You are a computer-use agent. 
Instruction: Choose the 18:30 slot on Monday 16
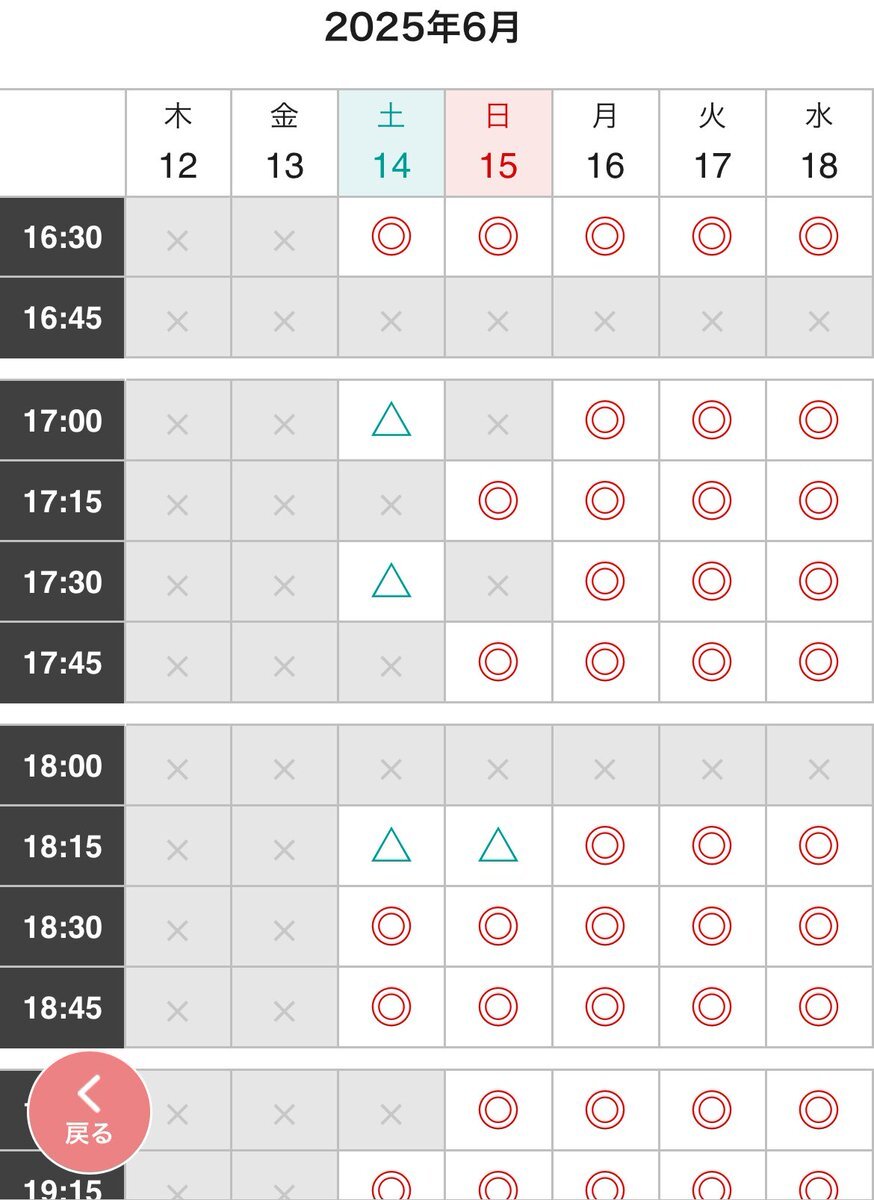coord(605,927)
